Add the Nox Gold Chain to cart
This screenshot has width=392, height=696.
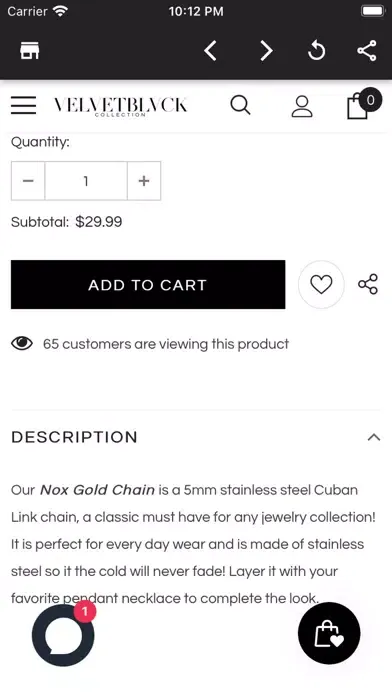(x=148, y=285)
